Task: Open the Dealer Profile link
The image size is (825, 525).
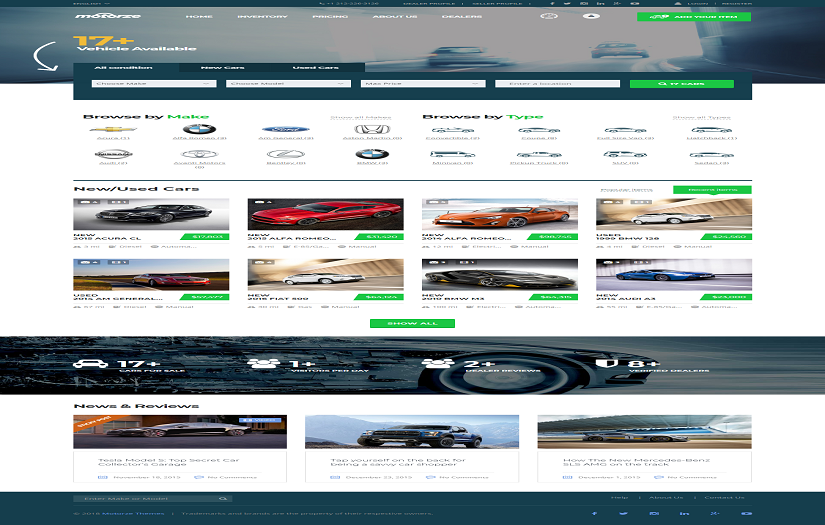Action: [x=429, y=3]
